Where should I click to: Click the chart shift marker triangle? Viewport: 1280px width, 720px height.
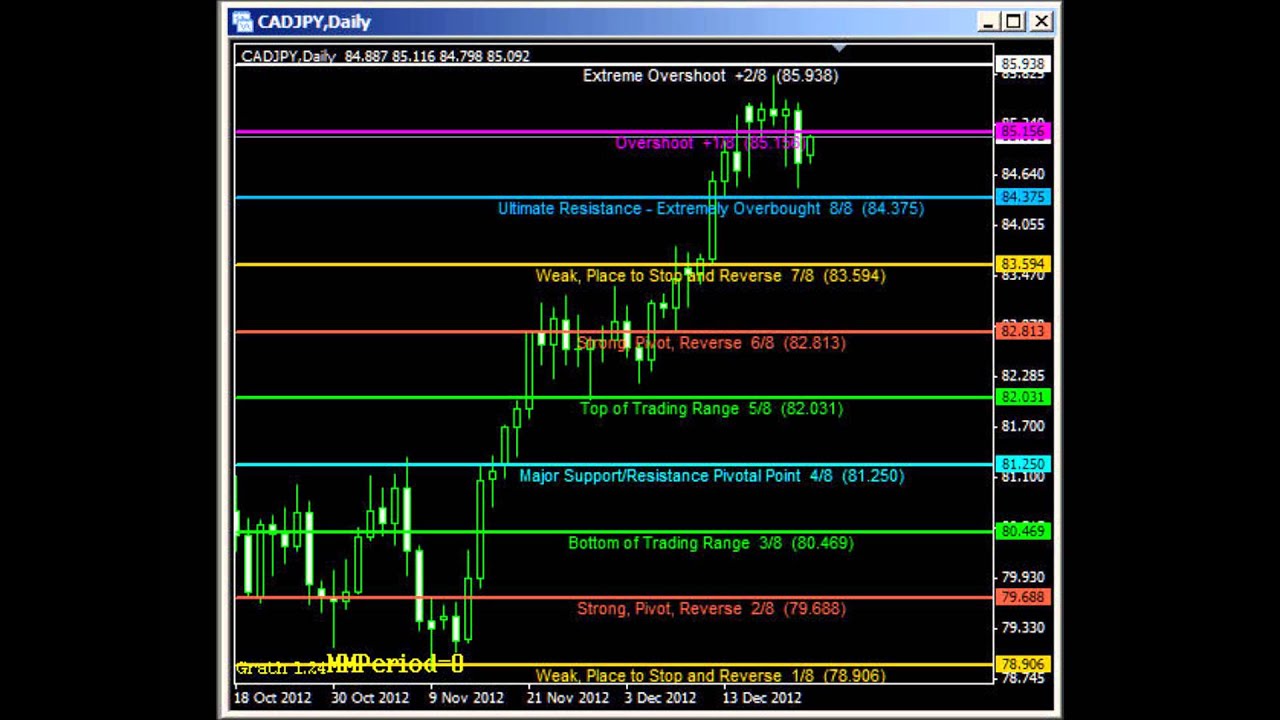coord(839,47)
